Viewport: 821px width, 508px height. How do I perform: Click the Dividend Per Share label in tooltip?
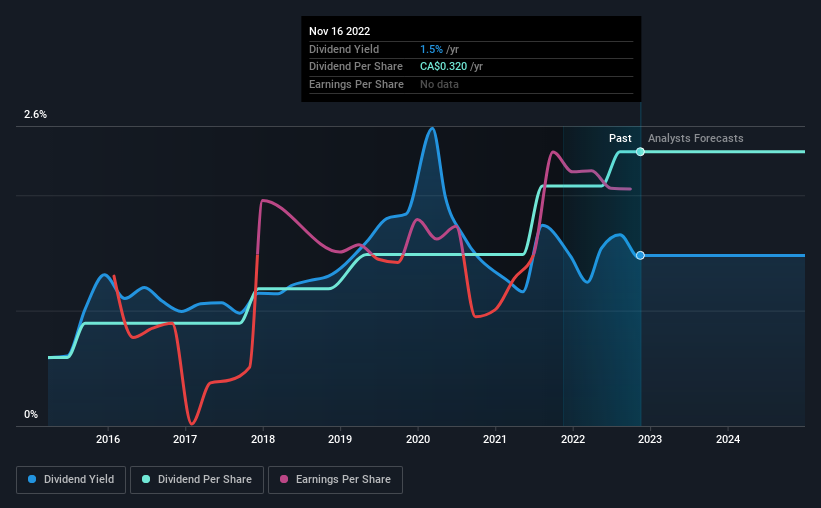pos(356,67)
